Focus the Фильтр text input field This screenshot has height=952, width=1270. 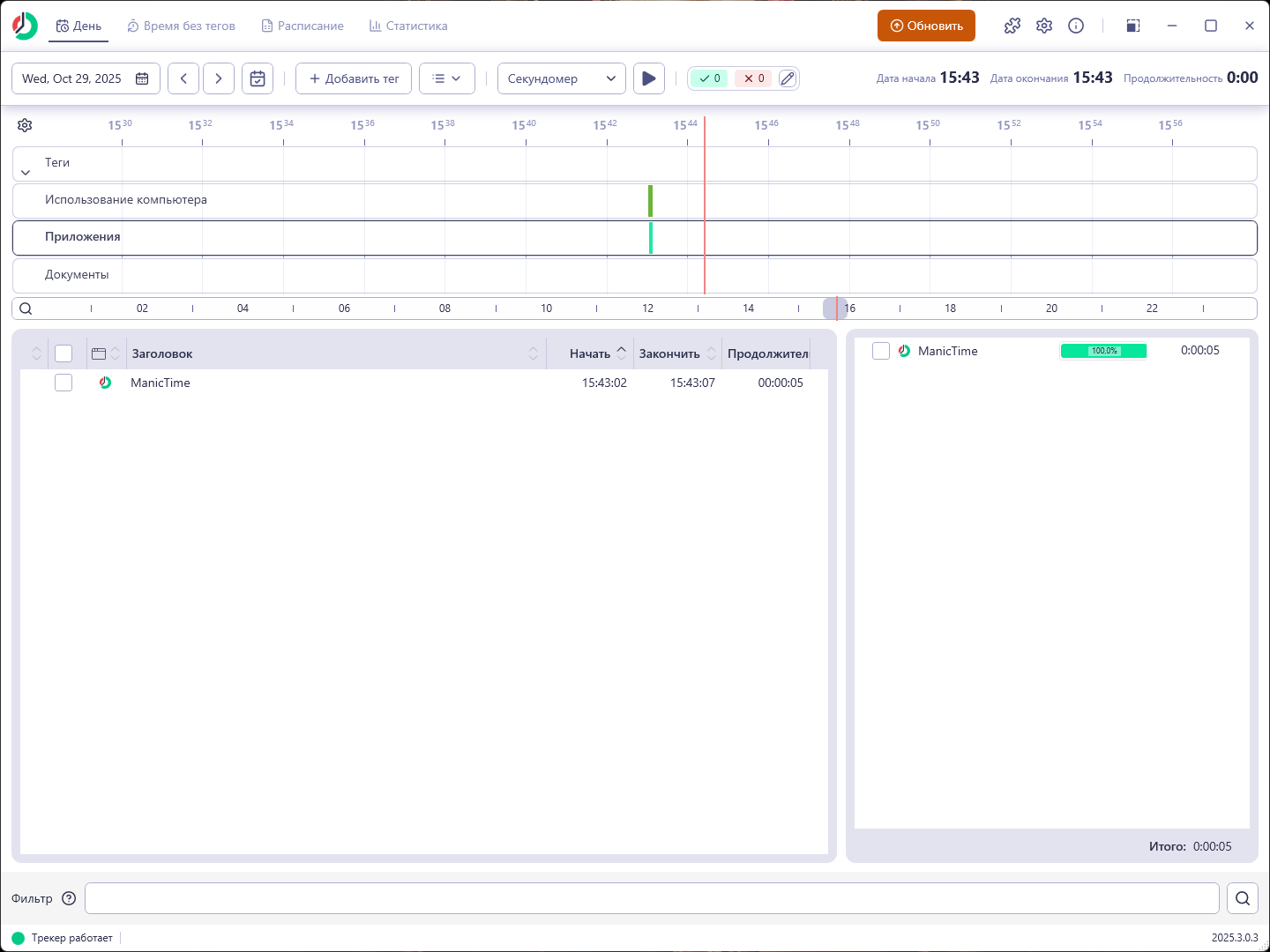pyautogui.click(x=652, y=898)
